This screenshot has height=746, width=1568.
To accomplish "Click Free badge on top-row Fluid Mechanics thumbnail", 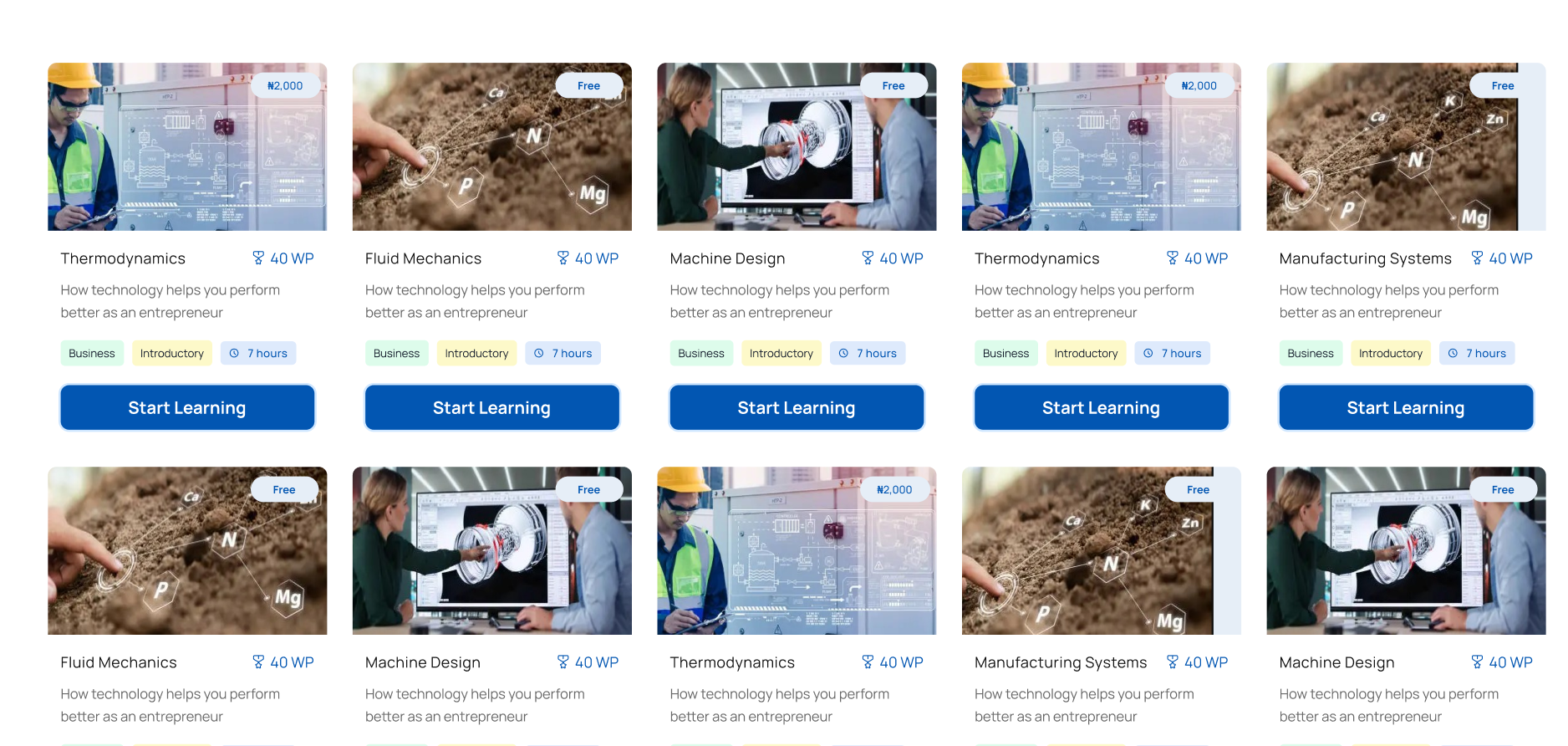I will [589, 85].
